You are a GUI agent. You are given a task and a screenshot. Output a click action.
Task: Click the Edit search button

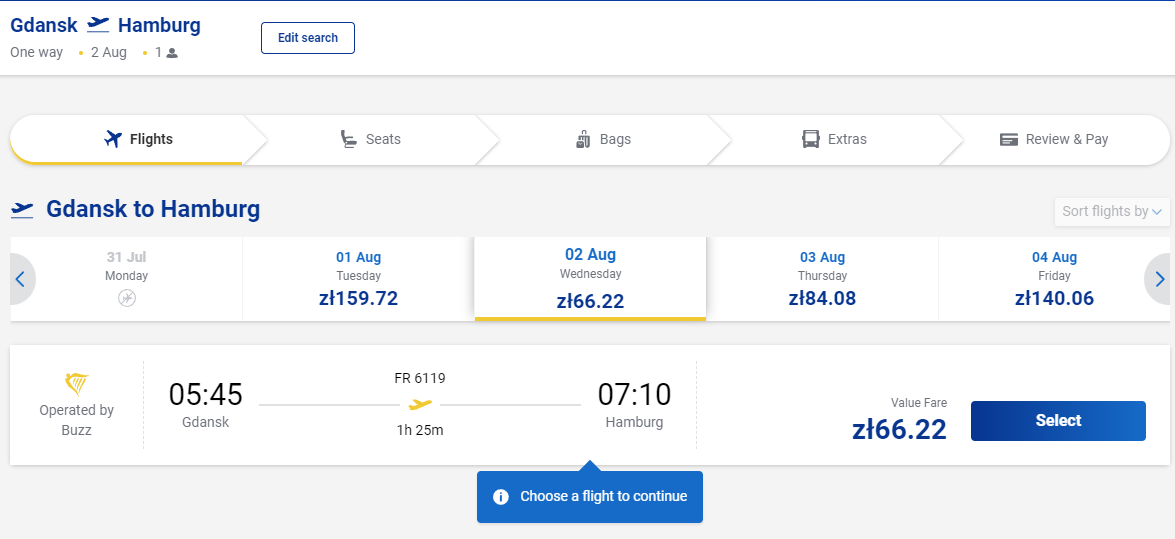(x=307, y=38)
